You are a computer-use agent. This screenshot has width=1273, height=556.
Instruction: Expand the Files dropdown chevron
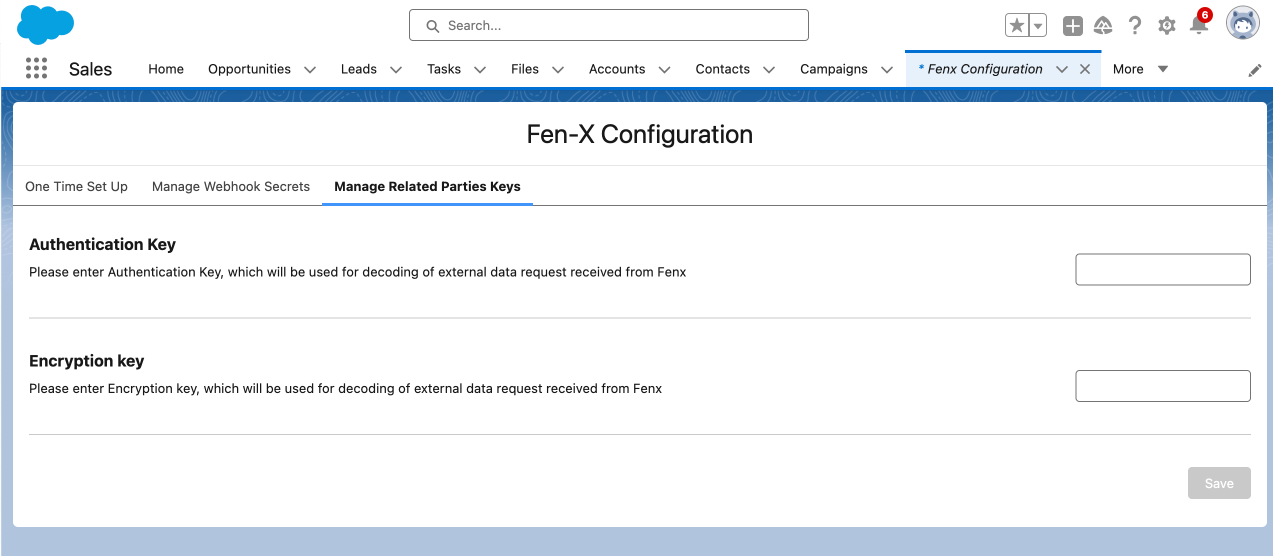[x=558, y=70]
